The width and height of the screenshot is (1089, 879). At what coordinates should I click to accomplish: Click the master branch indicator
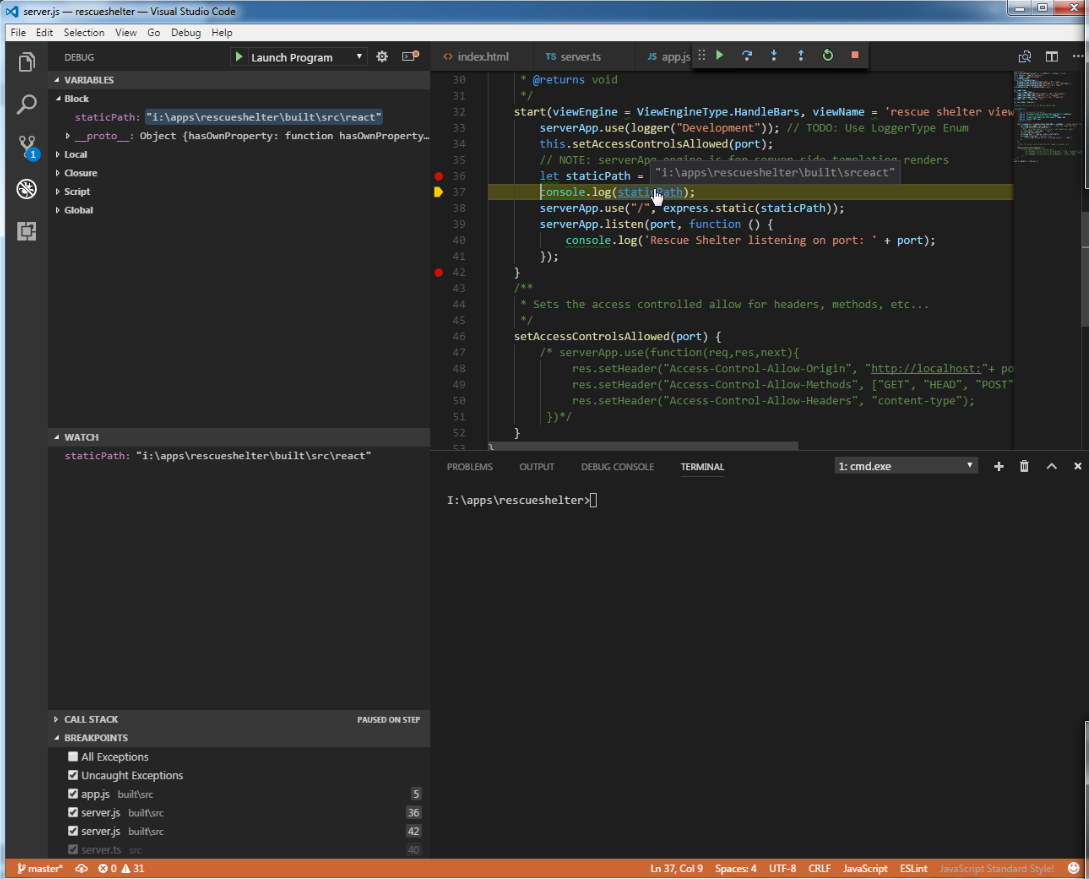tap(40, 869)
